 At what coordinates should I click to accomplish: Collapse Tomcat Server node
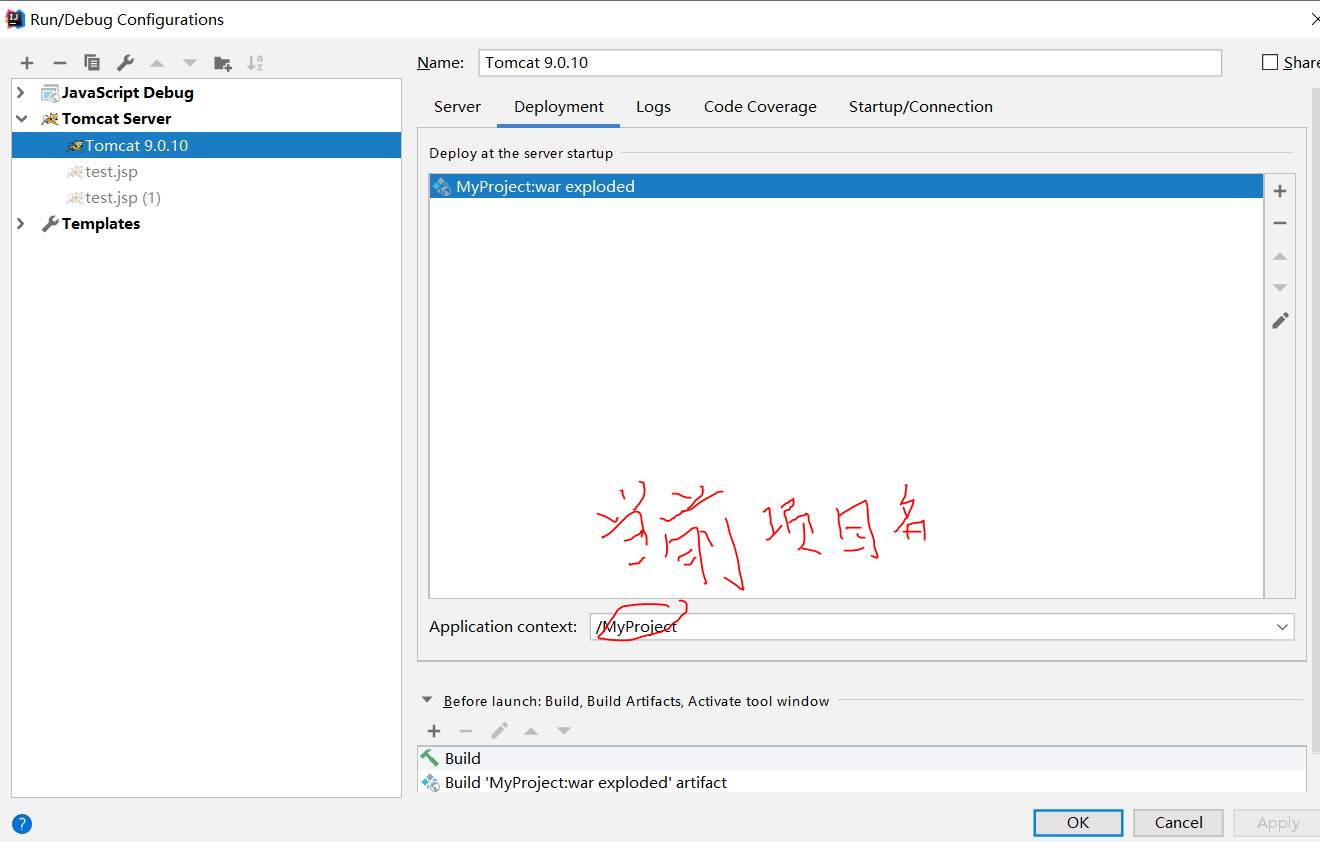pyautogui.click(x=21, y=118)
